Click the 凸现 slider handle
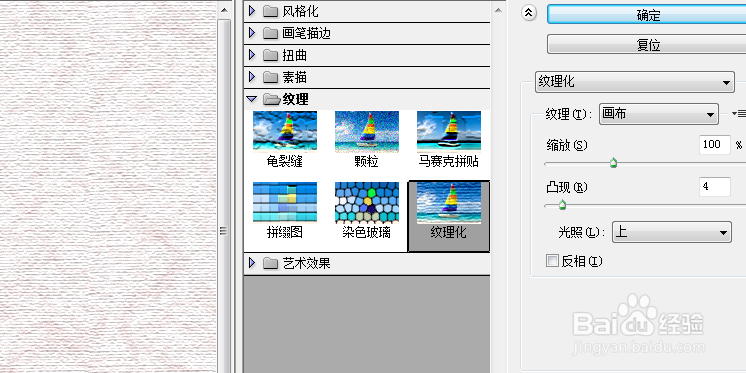Viewport: 746px width, 373px height. [562, 205]
